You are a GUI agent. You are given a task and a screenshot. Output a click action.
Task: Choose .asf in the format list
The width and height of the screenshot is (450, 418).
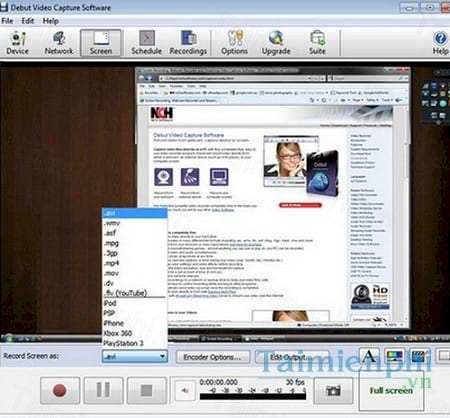(134, 233)
